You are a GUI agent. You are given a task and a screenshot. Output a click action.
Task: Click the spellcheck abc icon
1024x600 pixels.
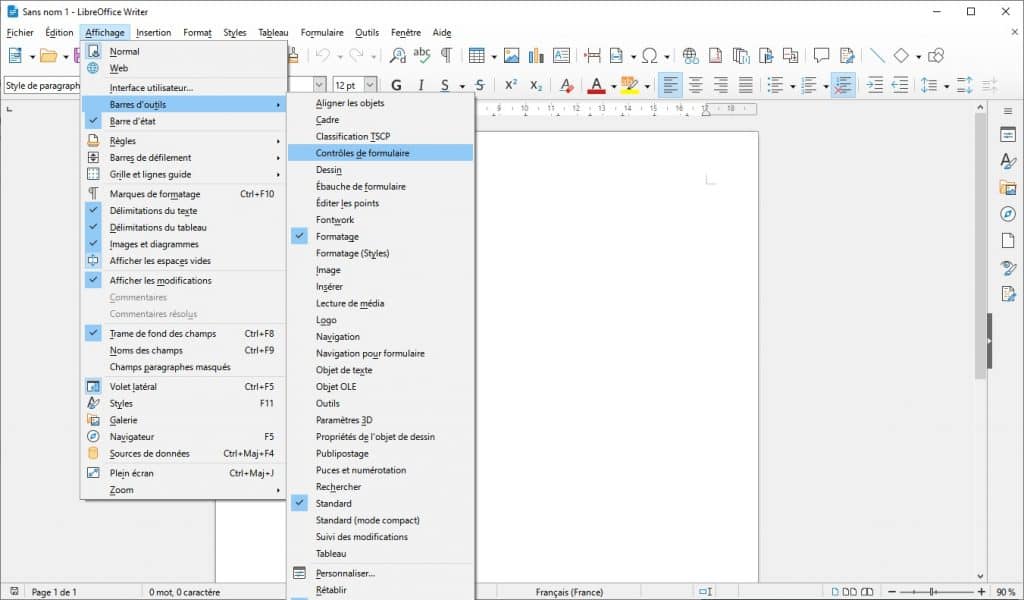pos(422,55)
